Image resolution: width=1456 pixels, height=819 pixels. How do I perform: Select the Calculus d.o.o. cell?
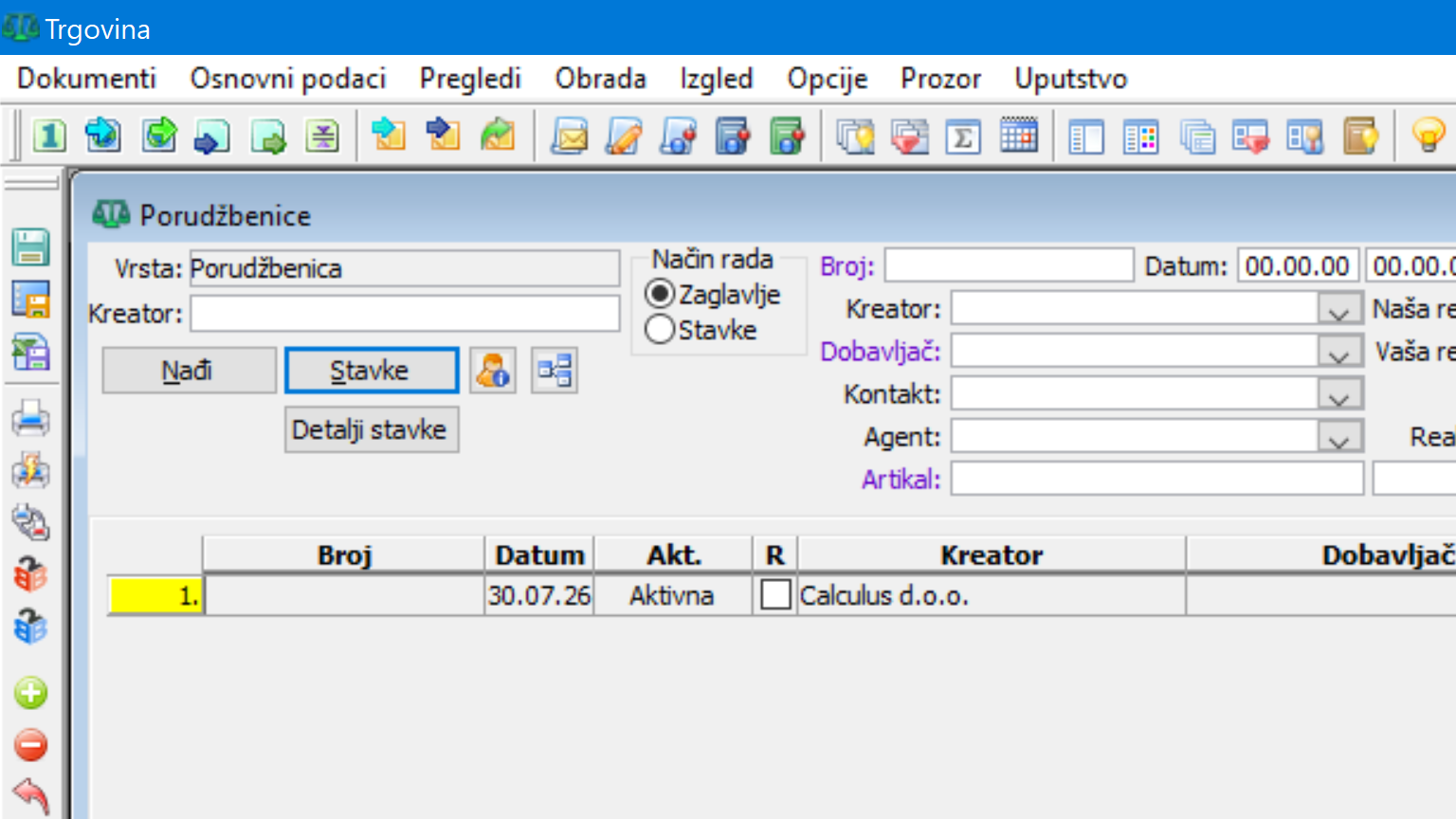(x=991, y=595)
